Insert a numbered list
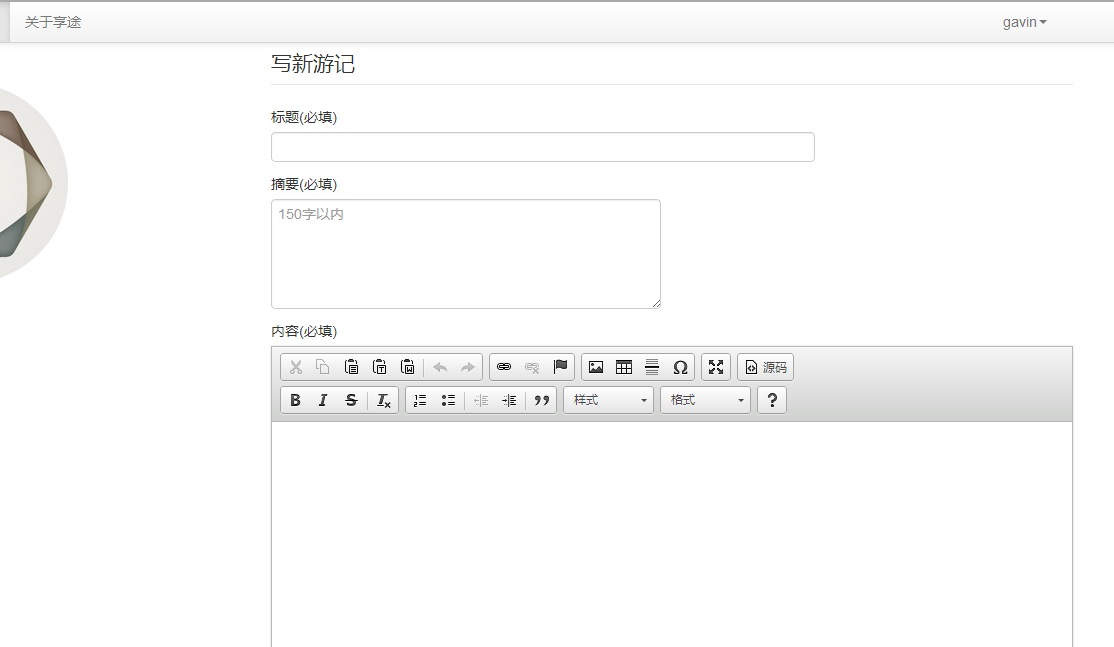This screenshot has height=647, width=1114. point(420,400)
